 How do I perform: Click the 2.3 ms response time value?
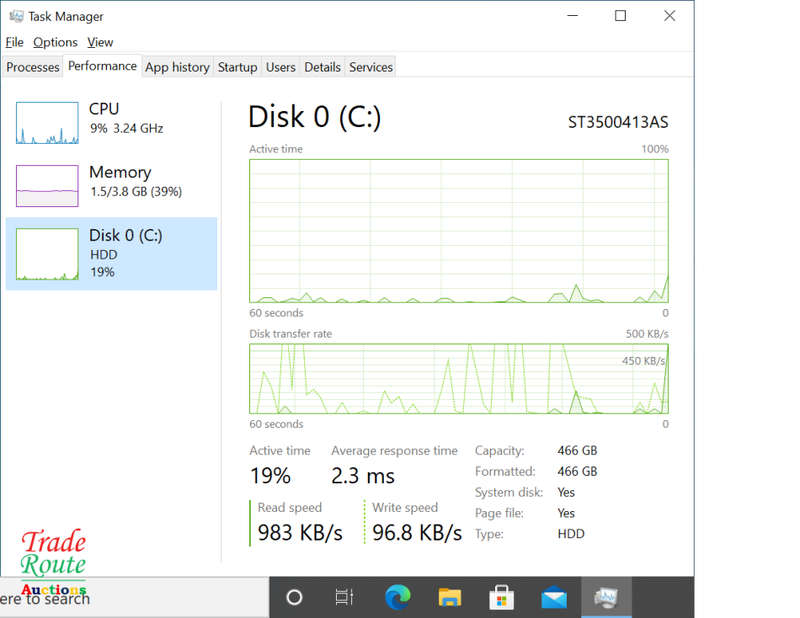pos(363,476)
